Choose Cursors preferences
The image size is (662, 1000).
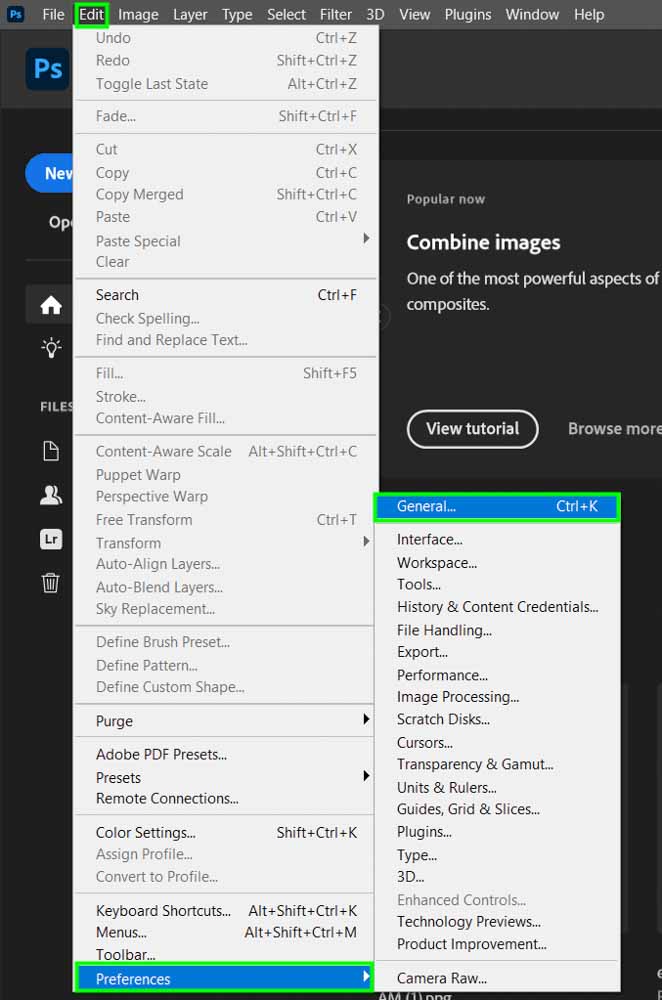(497, 743)
